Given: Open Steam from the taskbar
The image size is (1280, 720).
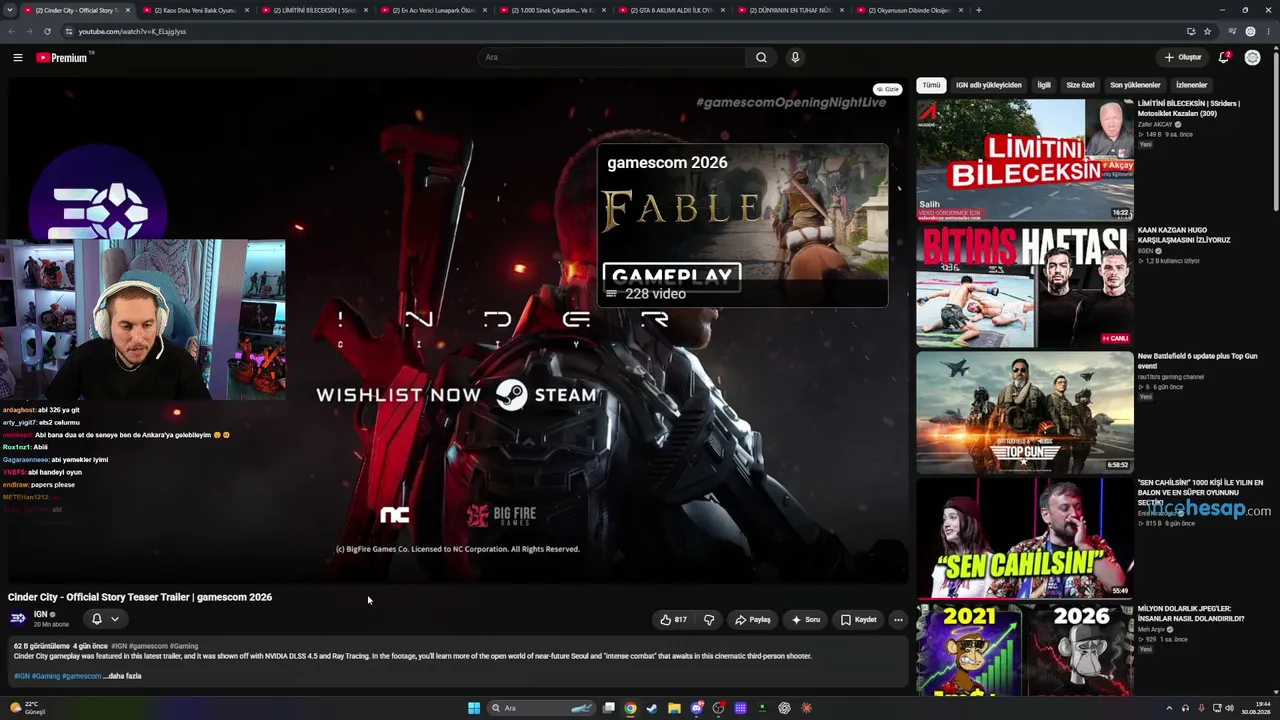Looking at the screenshot, I should (652, 708).
